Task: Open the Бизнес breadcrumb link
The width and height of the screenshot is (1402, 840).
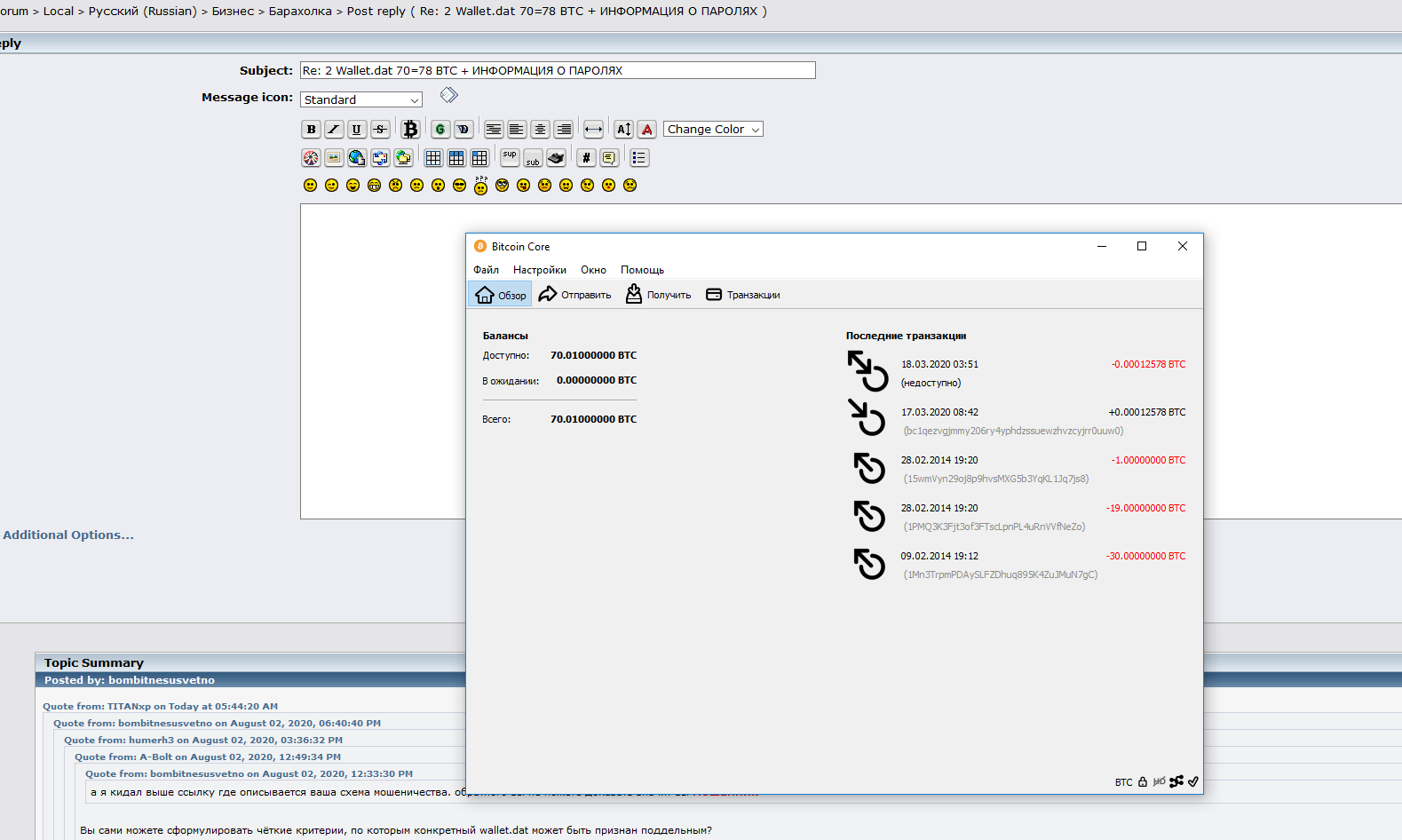Action: tap(233, 11)
